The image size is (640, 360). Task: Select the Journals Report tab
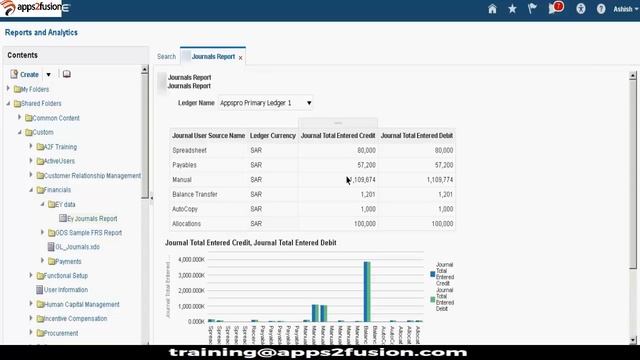213,56
